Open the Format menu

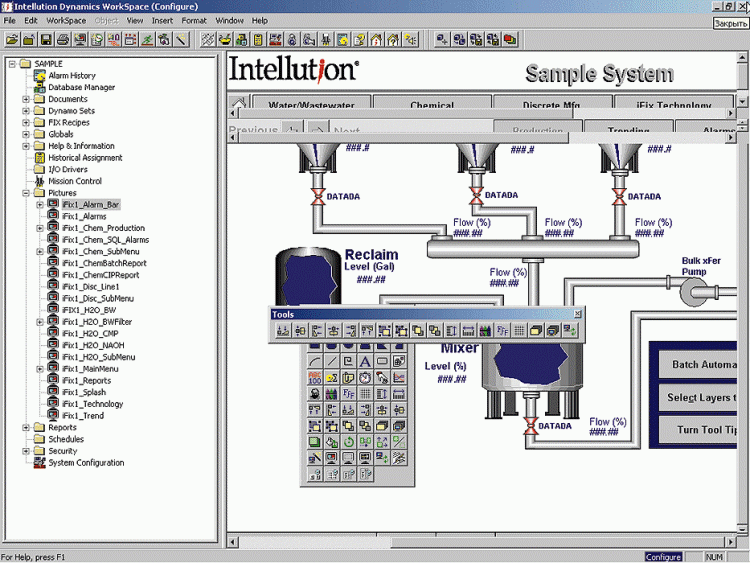pos(194,21)
